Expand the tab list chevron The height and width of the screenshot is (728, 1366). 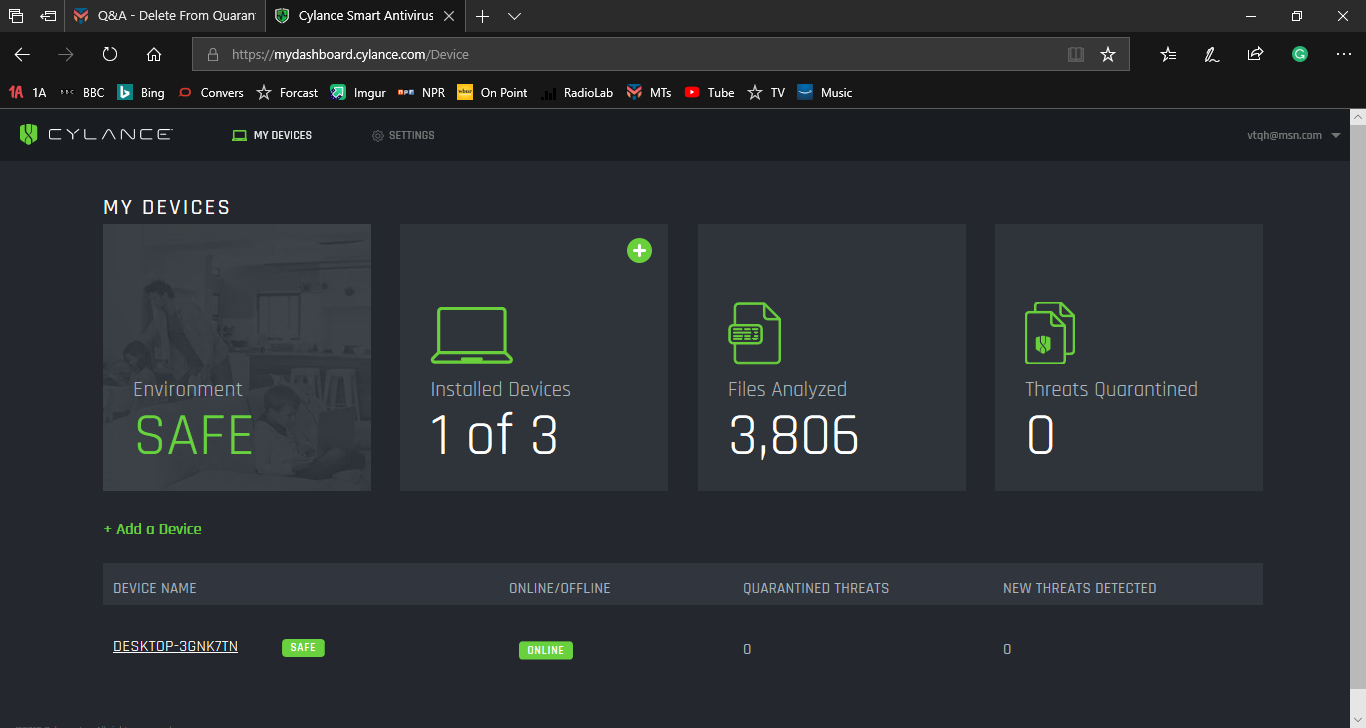[515, 16]
